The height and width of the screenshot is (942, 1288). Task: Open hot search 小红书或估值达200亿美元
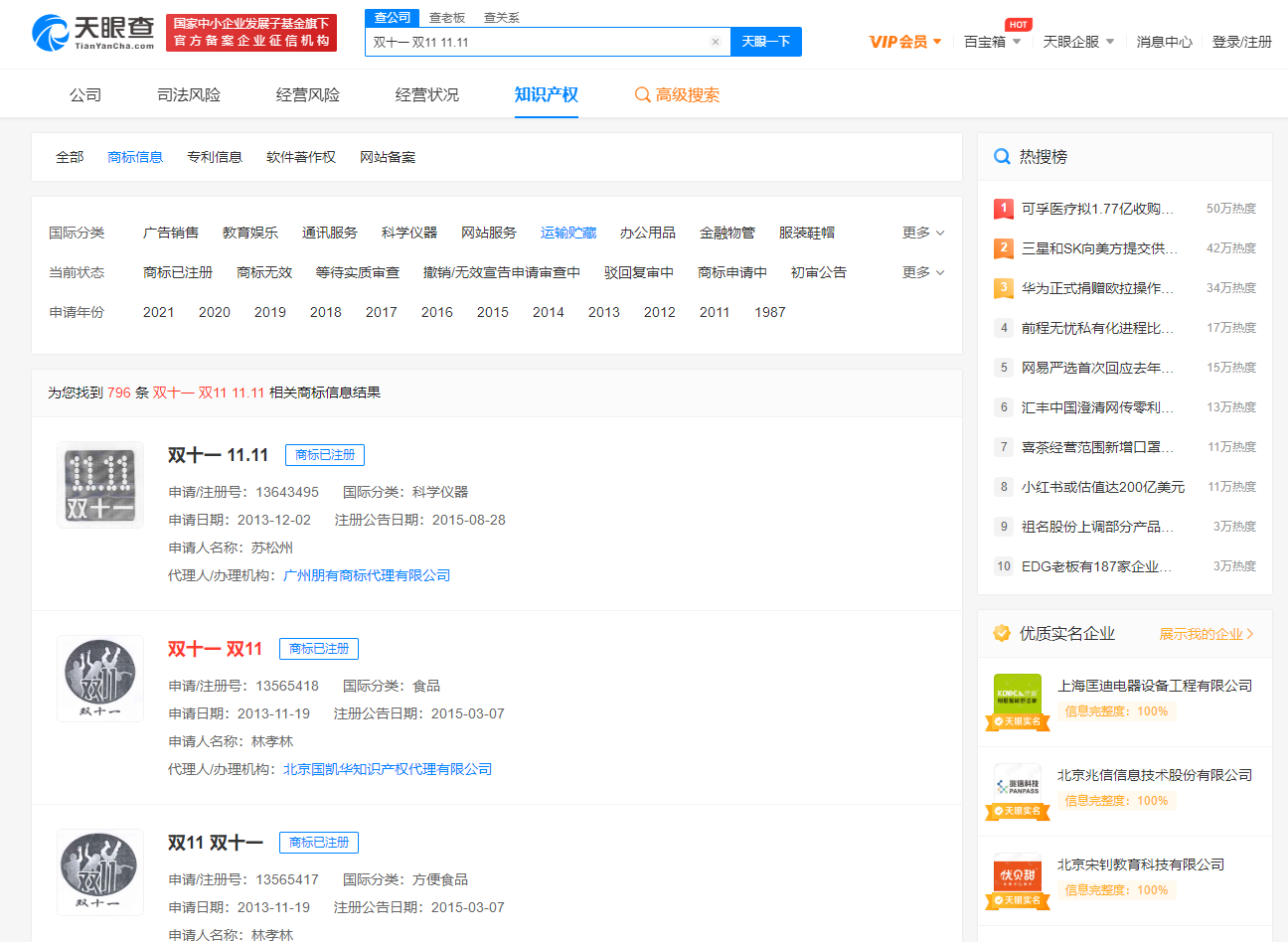[x=1103, y=487]
